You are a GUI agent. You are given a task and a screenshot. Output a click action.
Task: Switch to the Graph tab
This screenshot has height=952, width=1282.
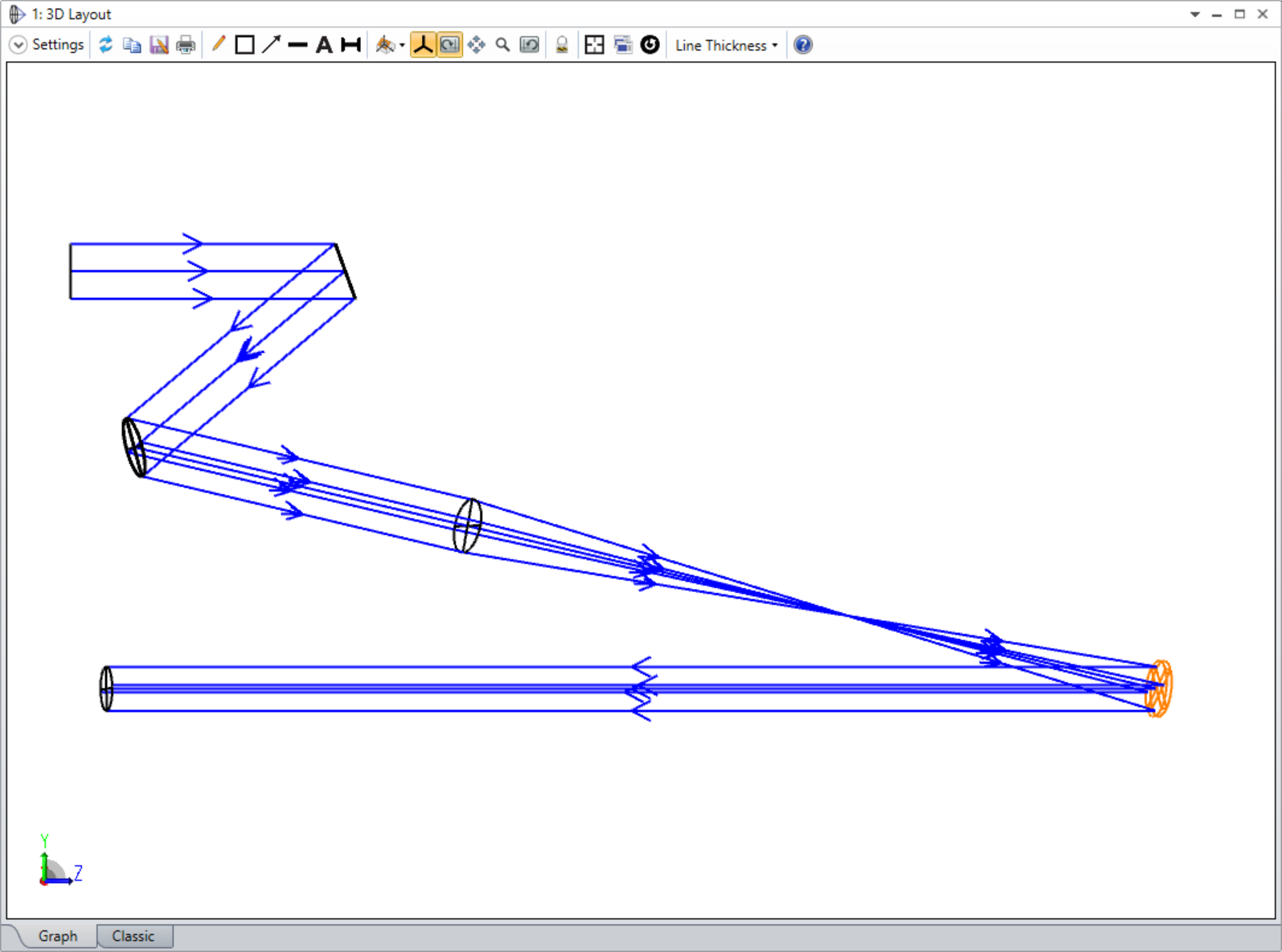click(x=58, y=937)
